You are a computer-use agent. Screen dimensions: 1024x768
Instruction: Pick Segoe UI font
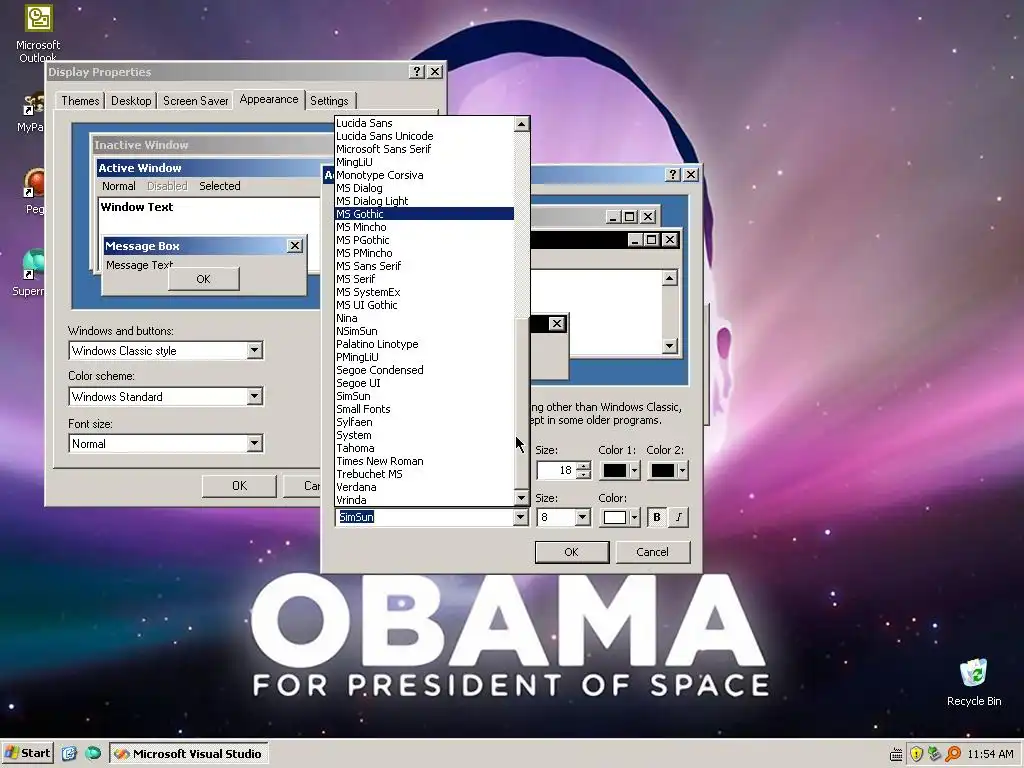pos(424,383)
